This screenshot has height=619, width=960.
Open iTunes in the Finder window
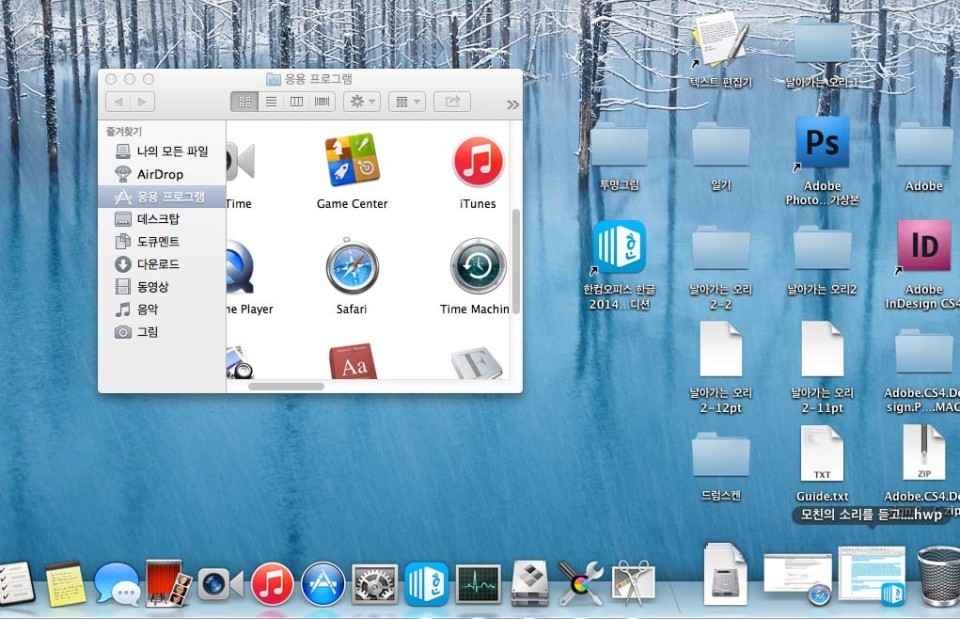(477, 162)
